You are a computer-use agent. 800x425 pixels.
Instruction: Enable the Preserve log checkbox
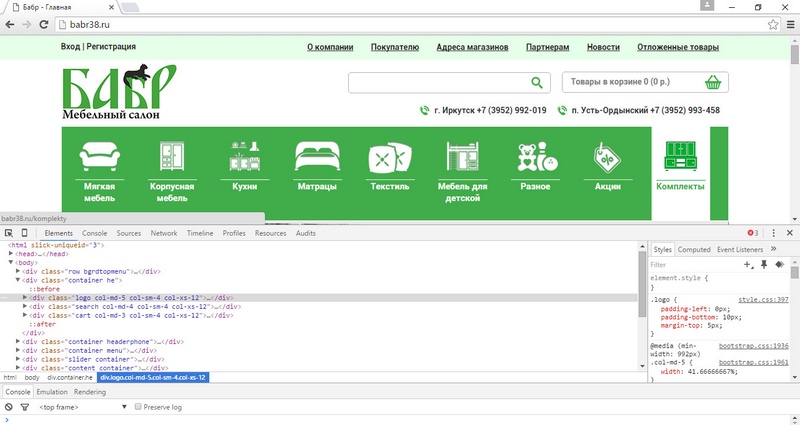(138, 407)
